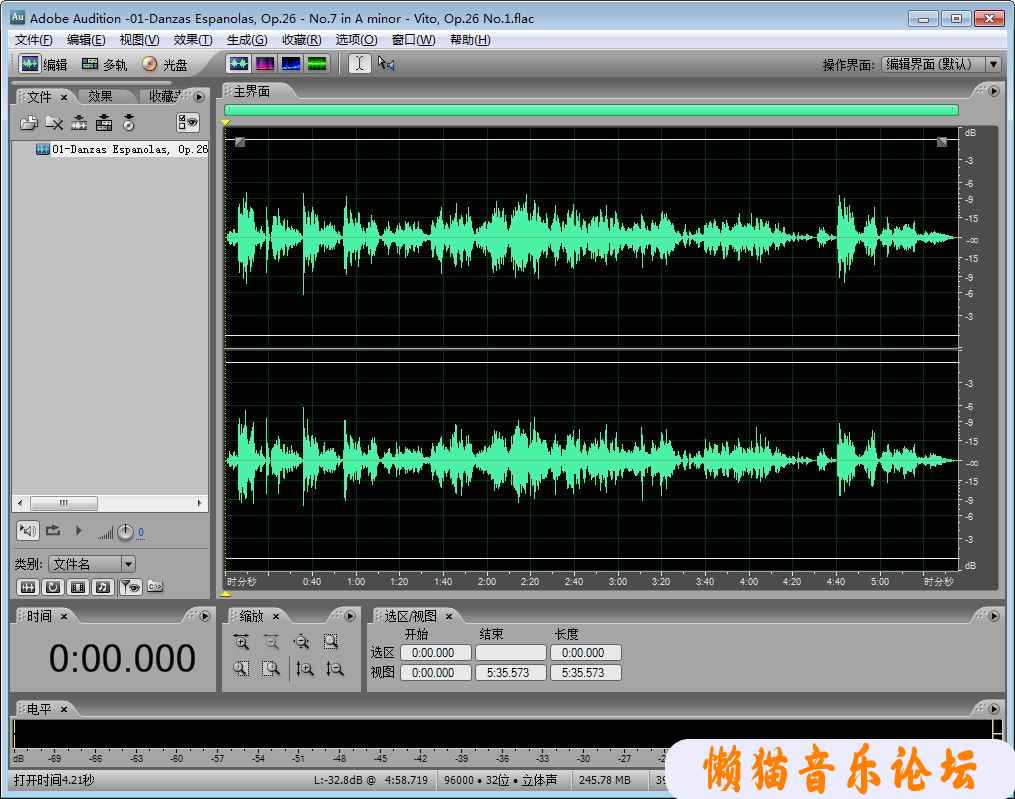Open 选项(O) menu
1015x799 pixels.
(x=356, y=40)
